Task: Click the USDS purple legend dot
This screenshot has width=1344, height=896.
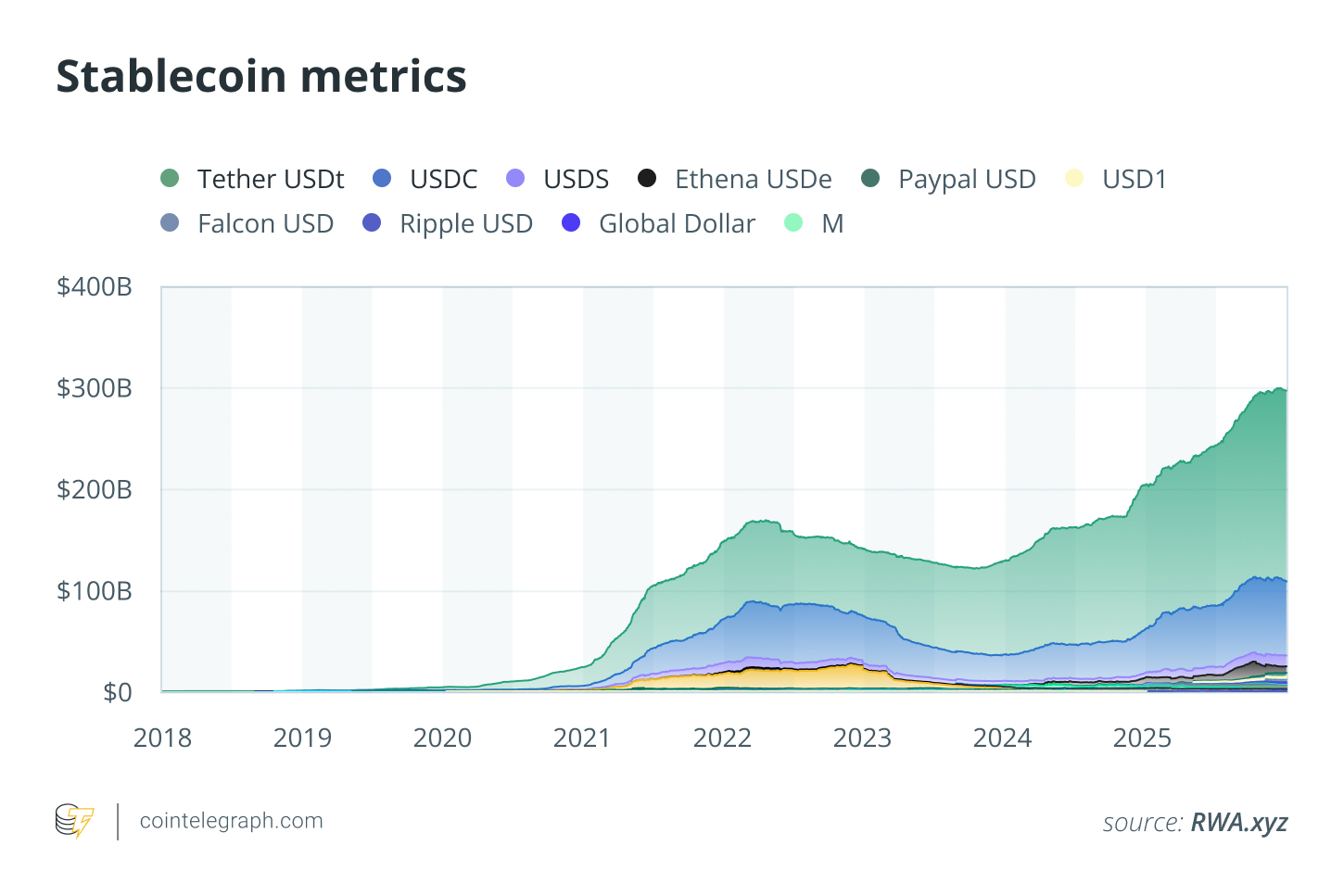Action: (x=515, y=178)
